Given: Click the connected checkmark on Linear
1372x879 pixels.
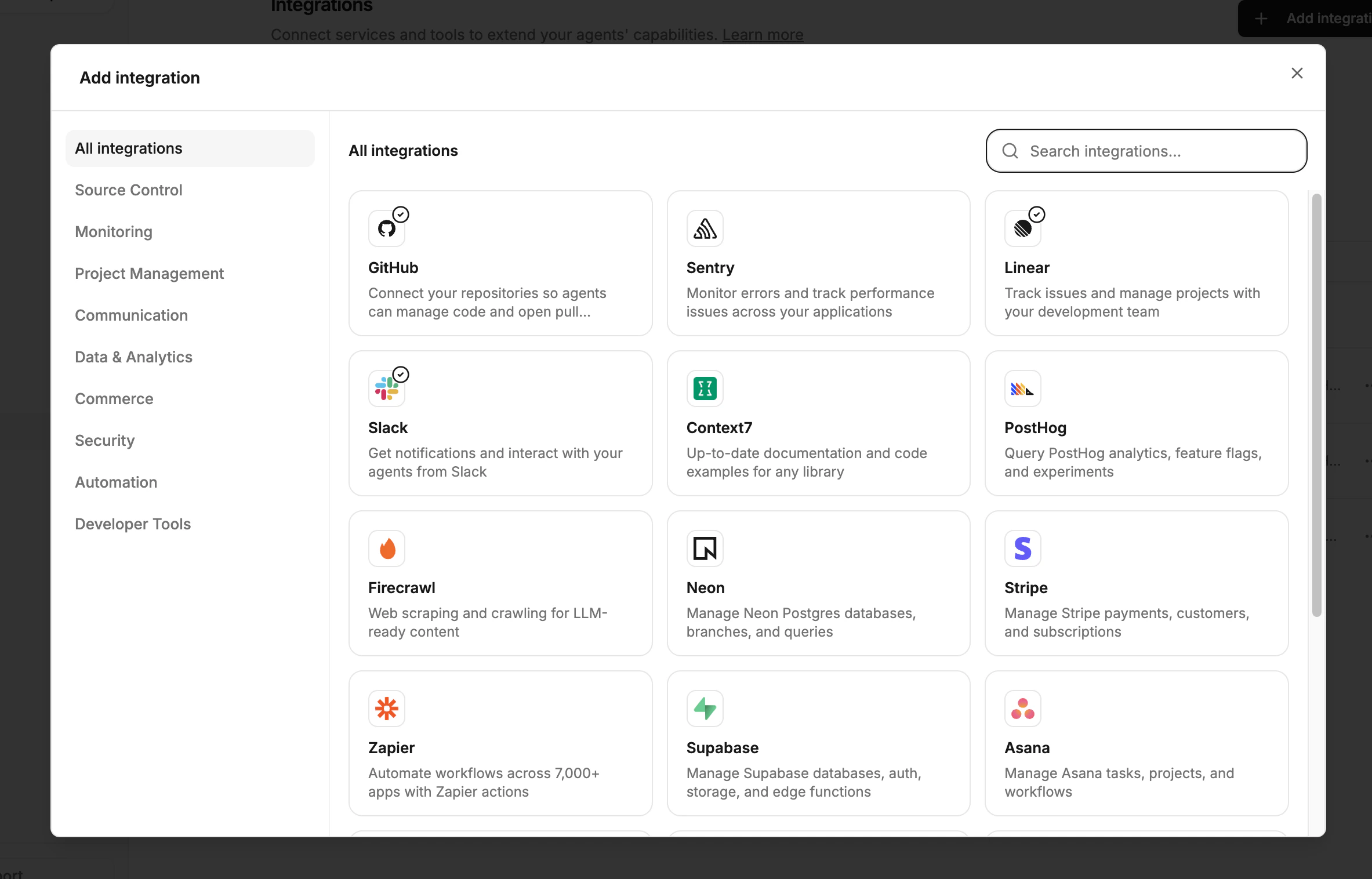Looking at the screenshot, I should tap(1037, 213).
